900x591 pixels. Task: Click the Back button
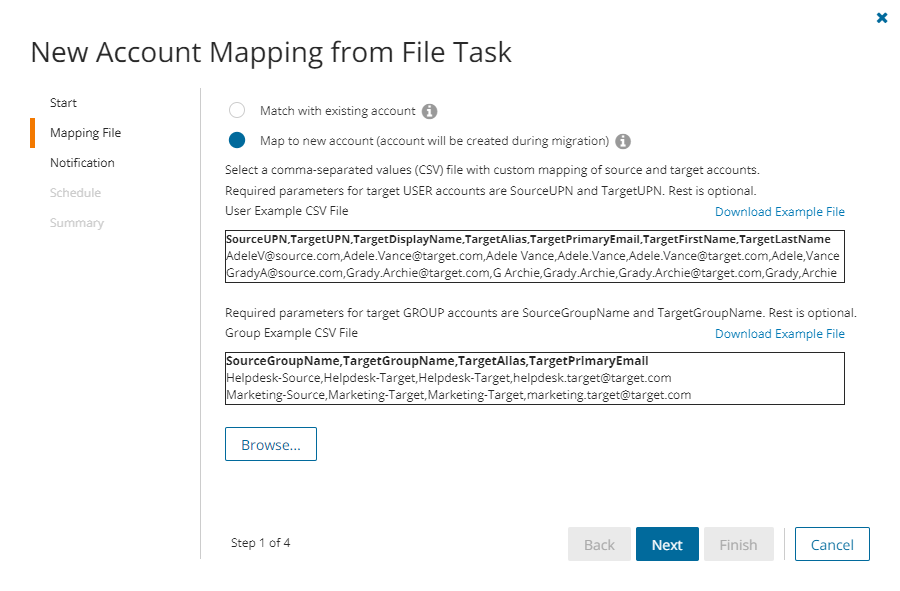[599, 545]
